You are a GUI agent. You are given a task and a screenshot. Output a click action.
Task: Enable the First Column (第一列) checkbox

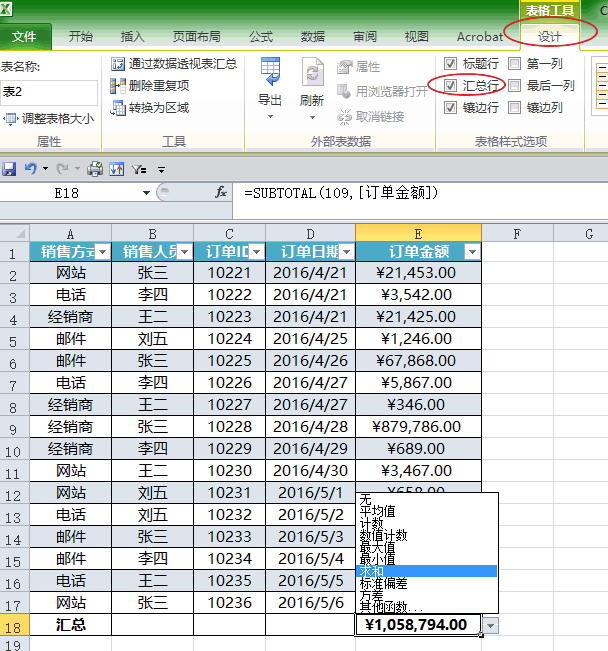click(515, 64)
